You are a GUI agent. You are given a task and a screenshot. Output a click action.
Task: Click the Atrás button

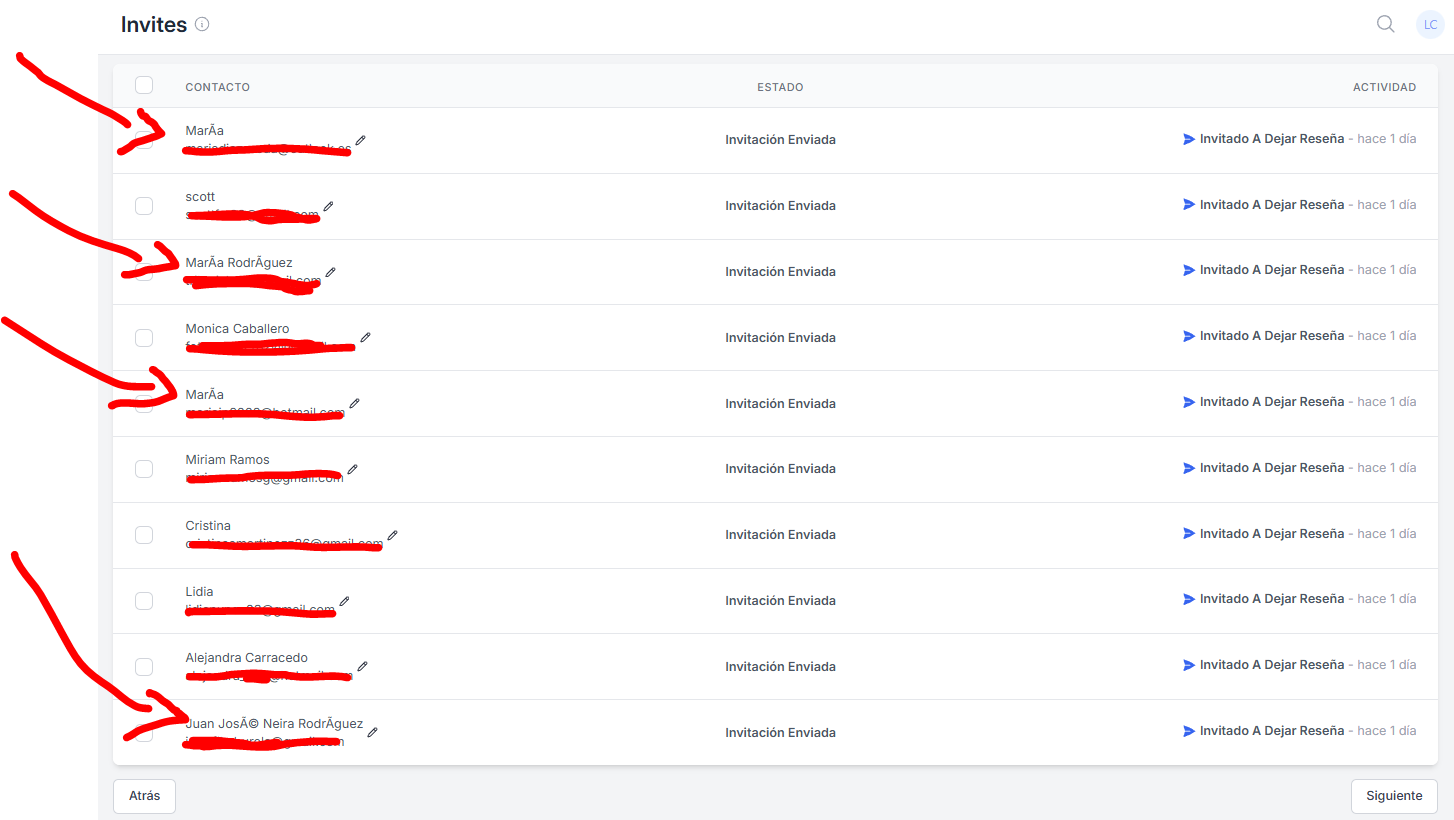pyautogui.click(x=144, y=796)
